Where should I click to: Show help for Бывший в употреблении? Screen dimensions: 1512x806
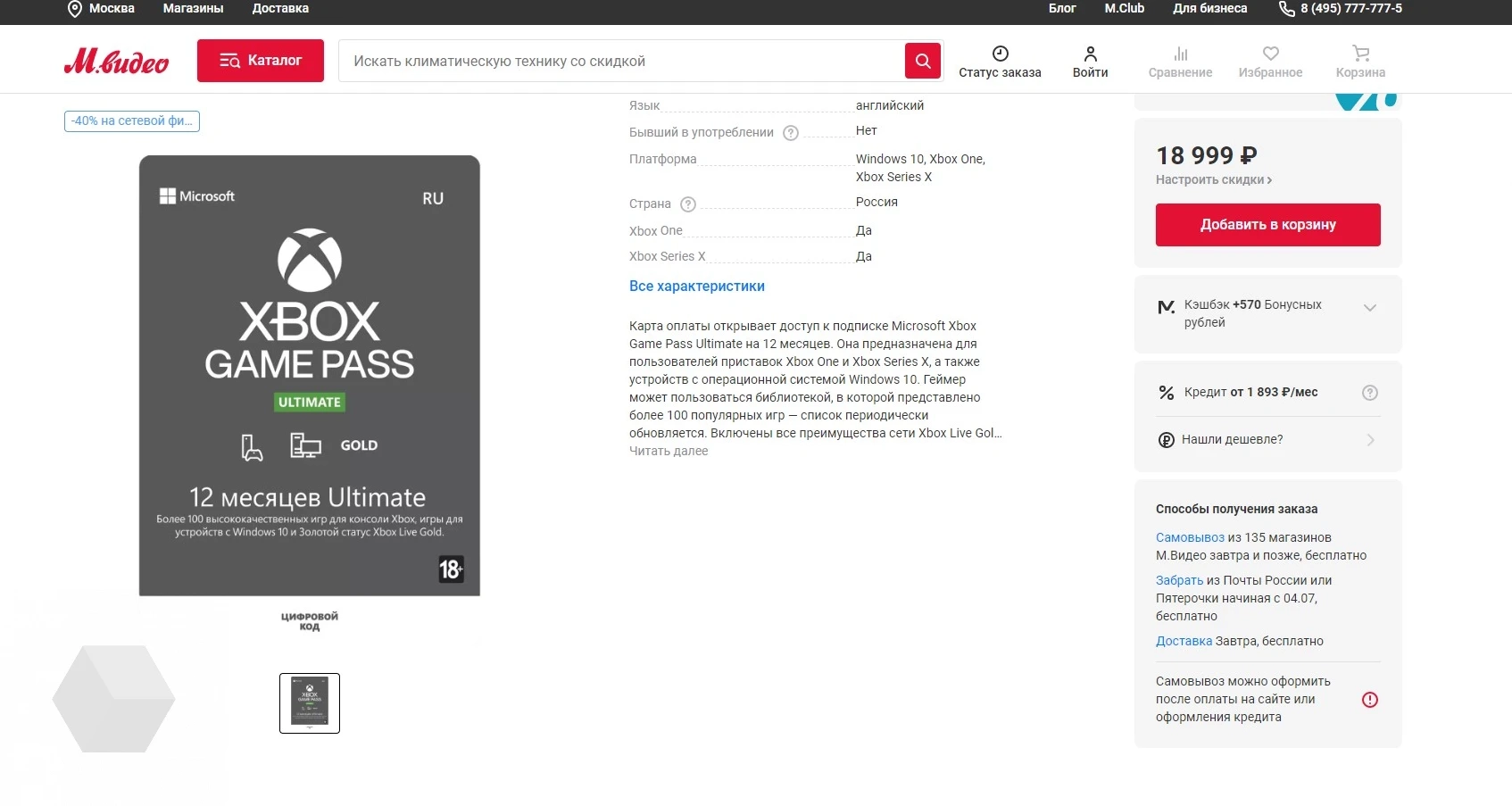[791, 133]
